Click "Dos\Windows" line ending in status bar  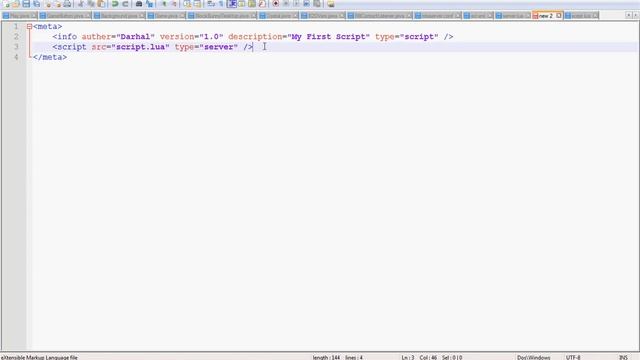[533, 357]
